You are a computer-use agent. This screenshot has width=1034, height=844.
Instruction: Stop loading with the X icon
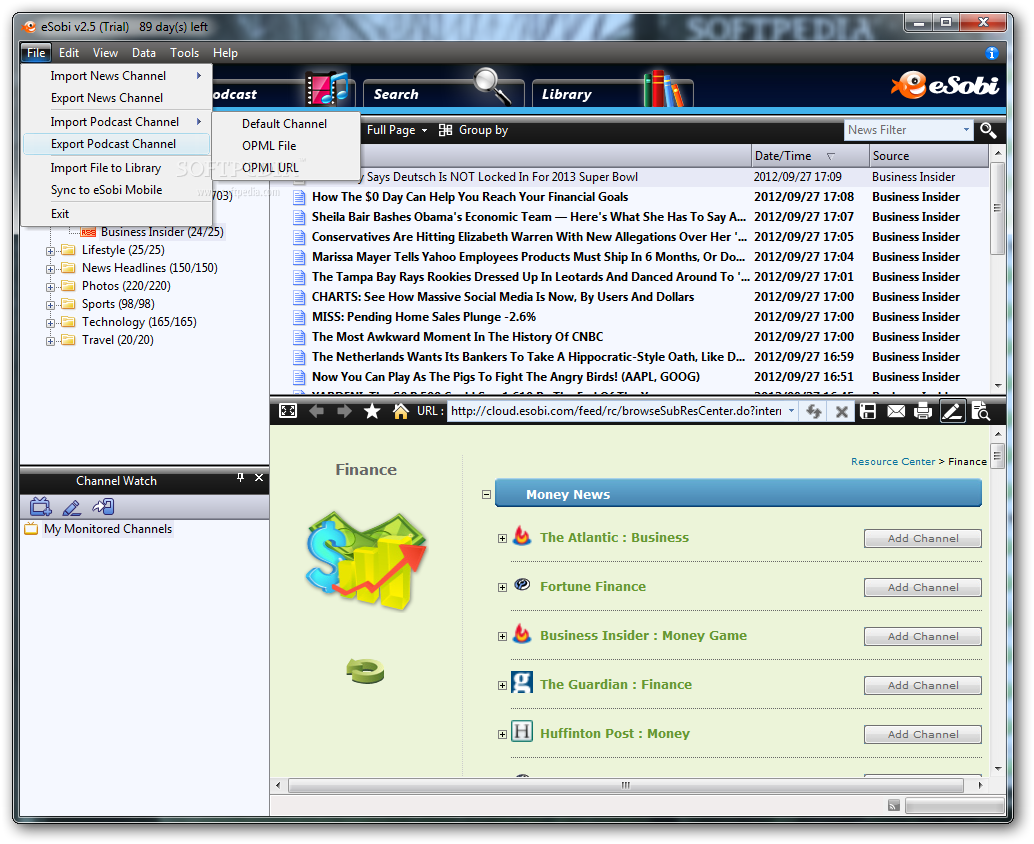[x=841, y=412]
